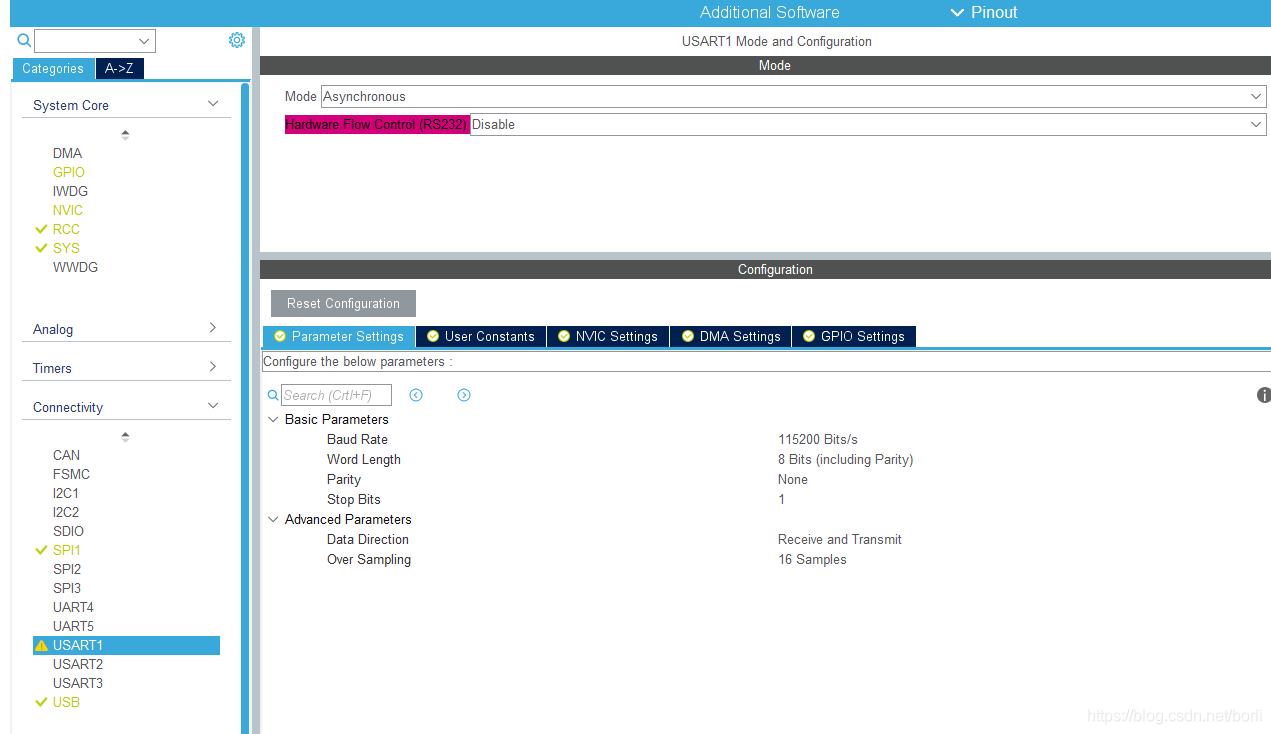Switch to the Categories tab
The image size is (1271, 734).
pyautogui.click(x=53, y=69)
